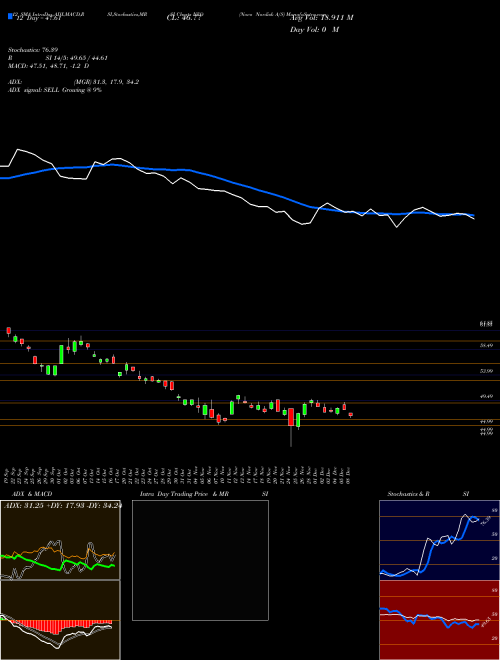Click the RSI 14/3 values line

(x=58, y=58)
